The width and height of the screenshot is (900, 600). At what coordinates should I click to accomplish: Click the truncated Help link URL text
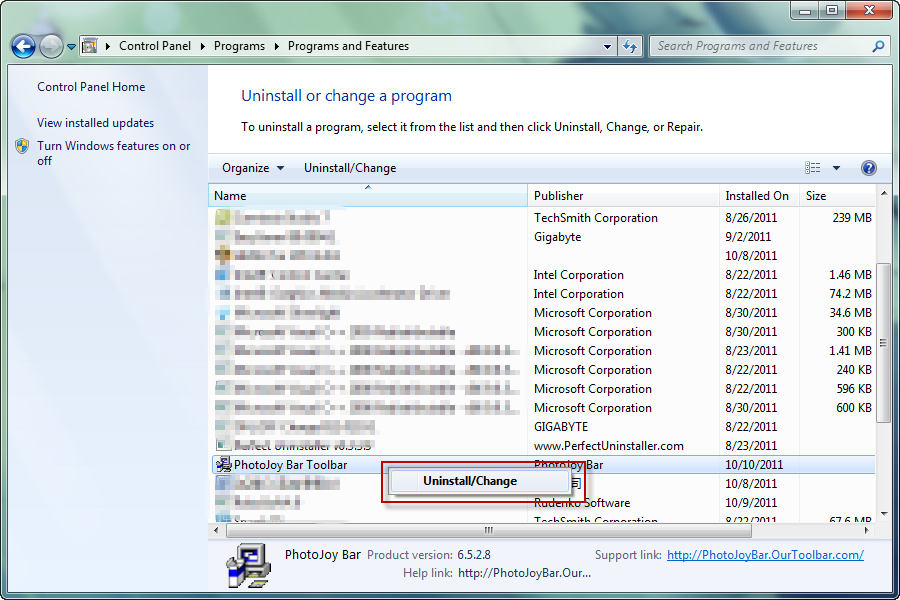(x=524, y=573)
